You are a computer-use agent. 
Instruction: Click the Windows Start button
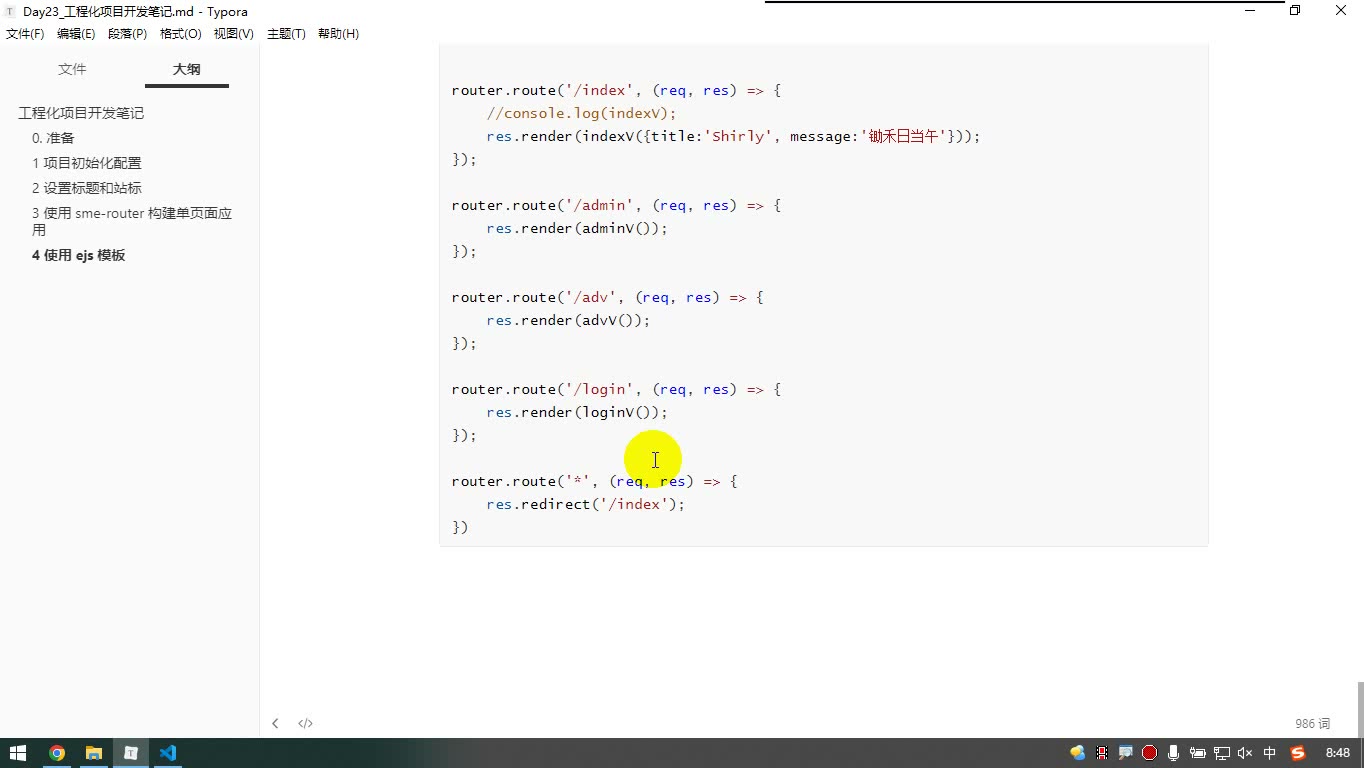click(x=18, y=753)
